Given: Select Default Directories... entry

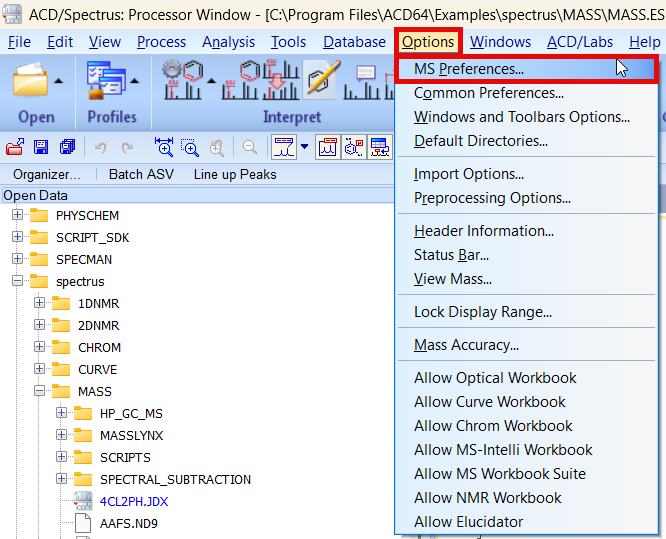Looking at the screenshot, I should [527, 141].
